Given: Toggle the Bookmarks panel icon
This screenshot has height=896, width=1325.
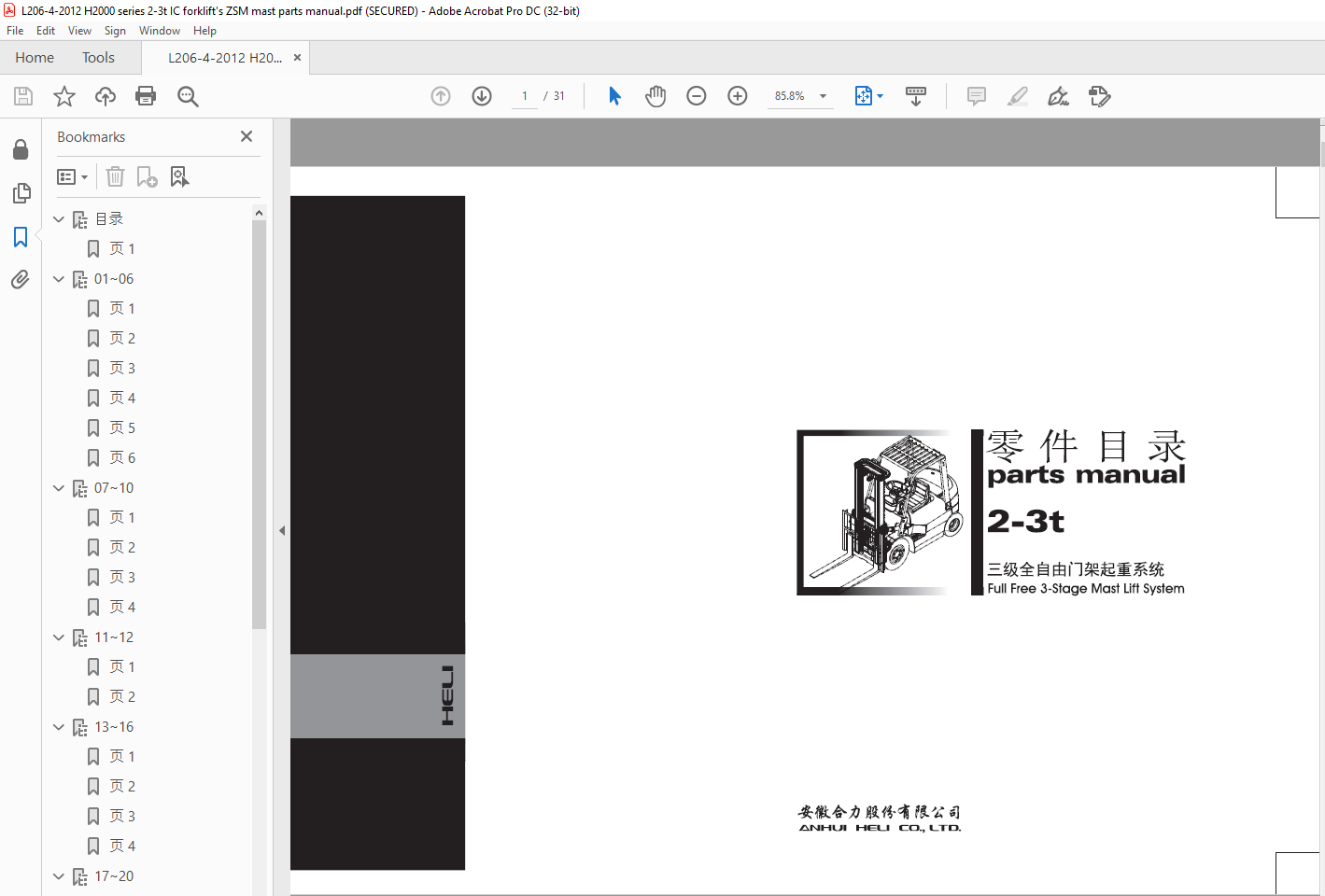Looking at the screenshot, I should pos(21,237).
